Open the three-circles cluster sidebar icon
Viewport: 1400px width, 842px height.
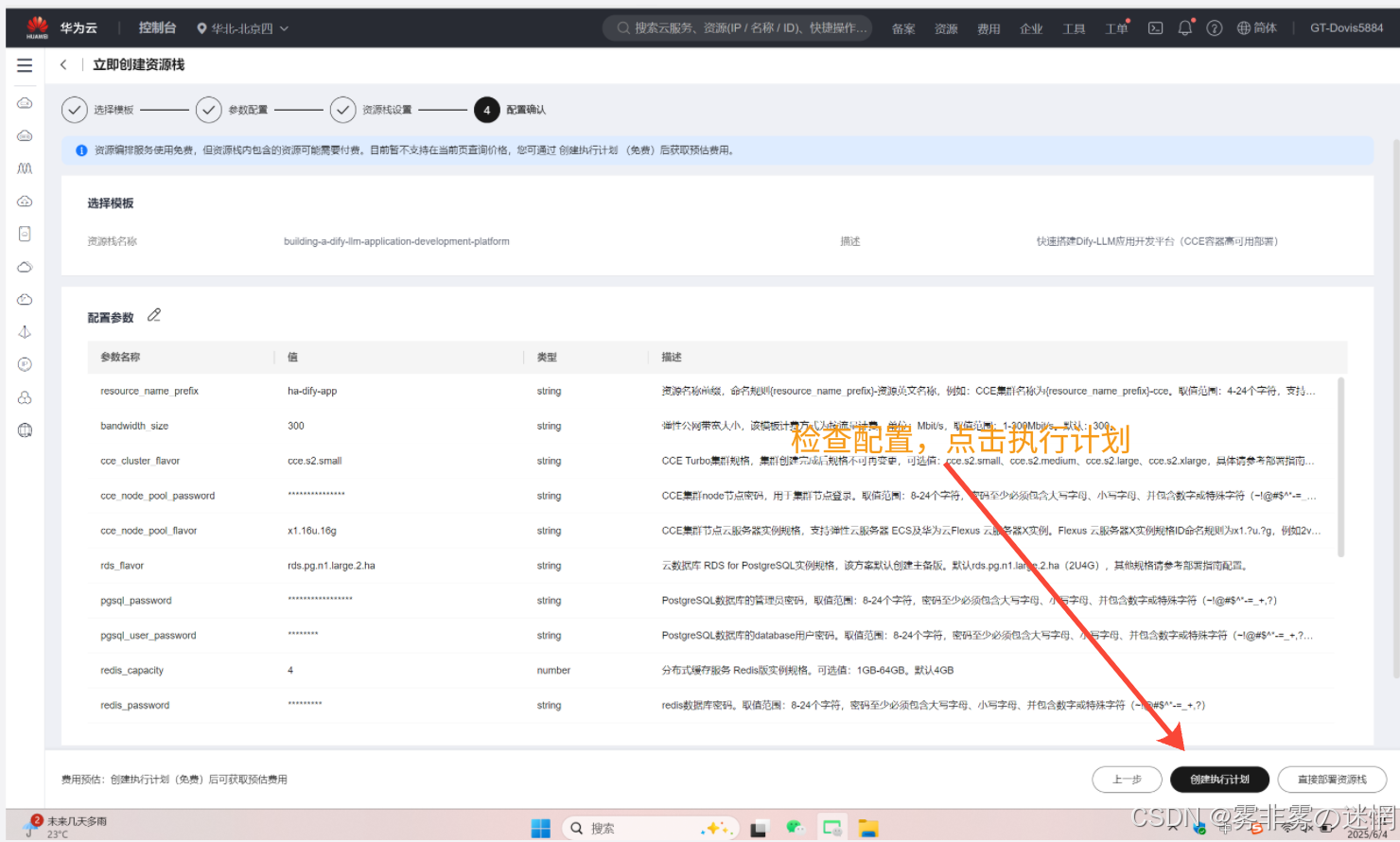pos(25,397)
